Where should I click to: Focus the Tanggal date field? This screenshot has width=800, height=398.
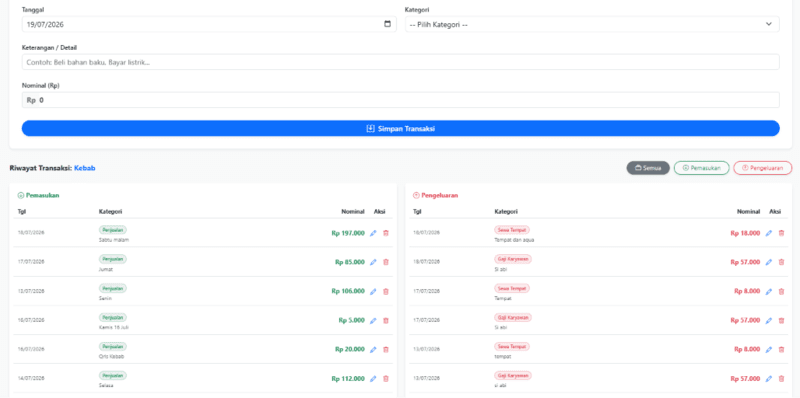(x=209, y=24)
